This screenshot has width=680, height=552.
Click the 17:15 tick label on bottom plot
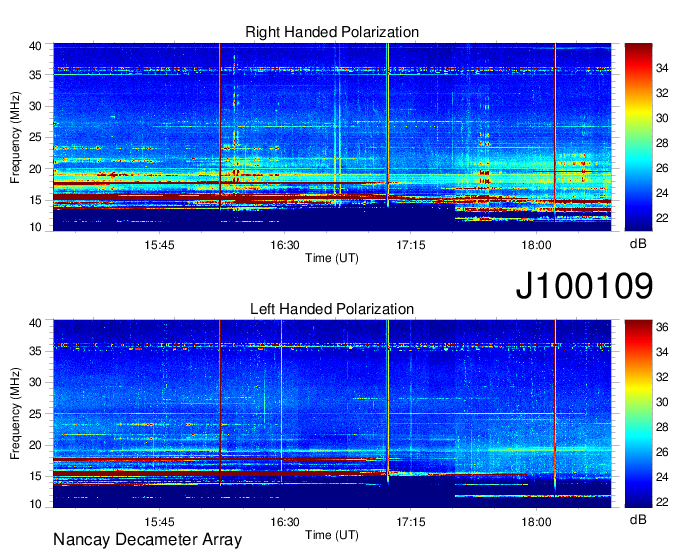[x=411, y=522]
